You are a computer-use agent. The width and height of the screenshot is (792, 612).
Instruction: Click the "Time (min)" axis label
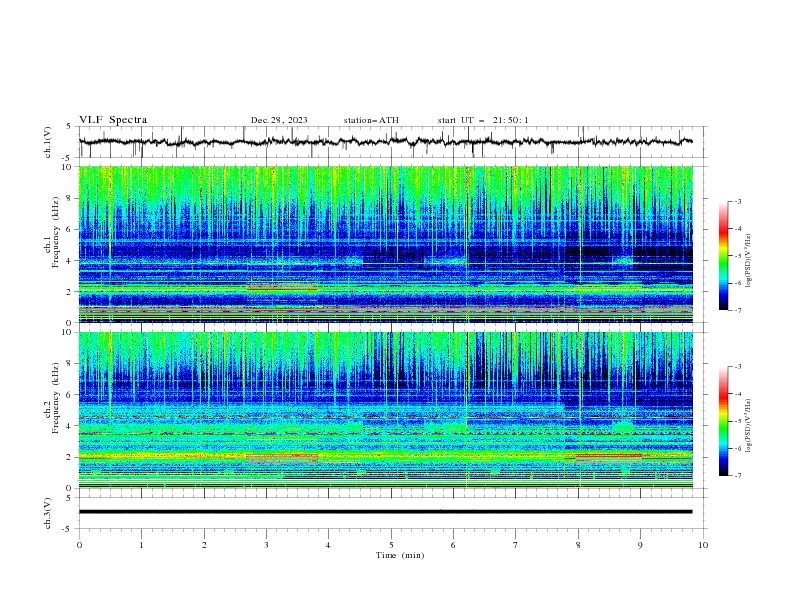point(400,555)
